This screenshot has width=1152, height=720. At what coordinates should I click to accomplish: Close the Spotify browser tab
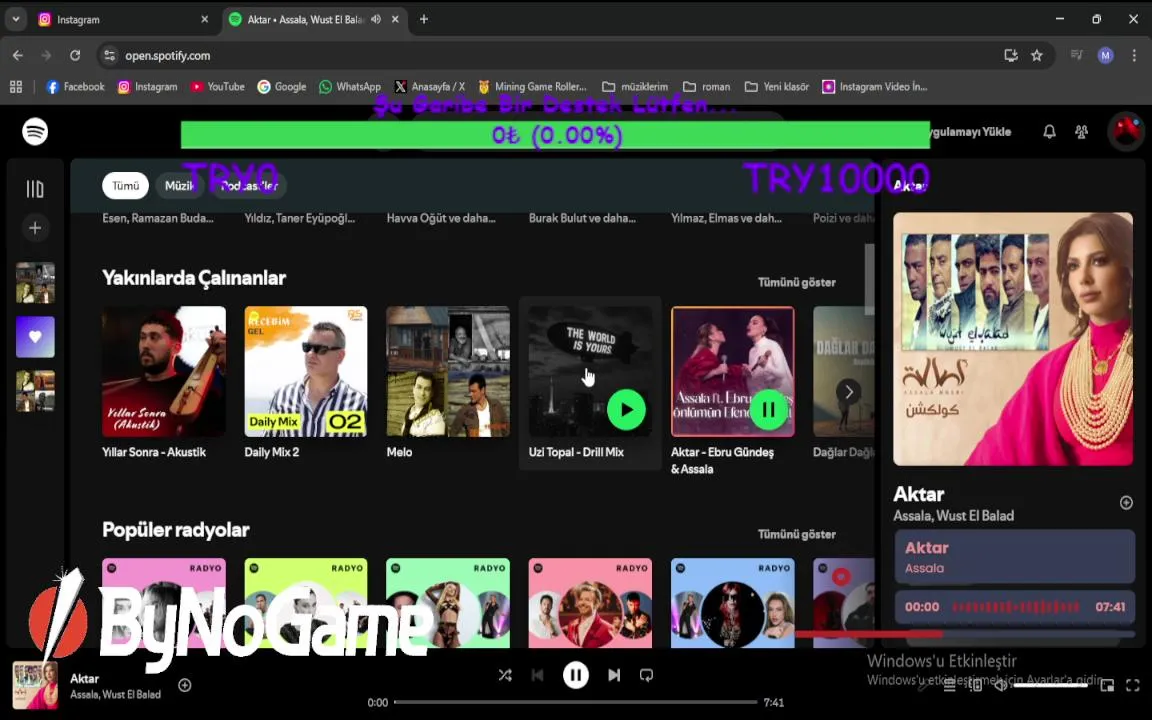pyautogui.click(x=395, y=19)
